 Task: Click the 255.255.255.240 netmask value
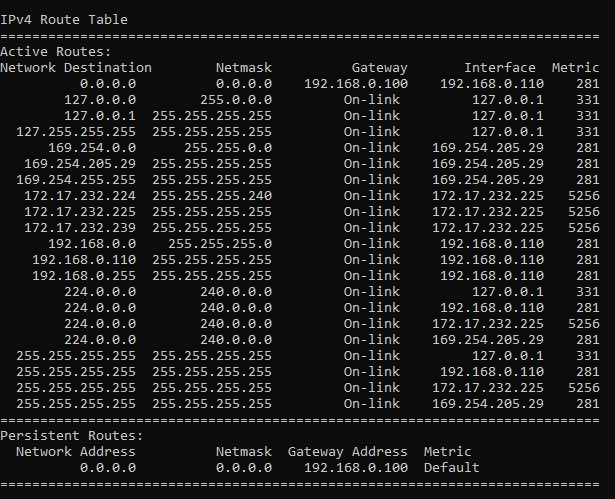tap(212, 195)
